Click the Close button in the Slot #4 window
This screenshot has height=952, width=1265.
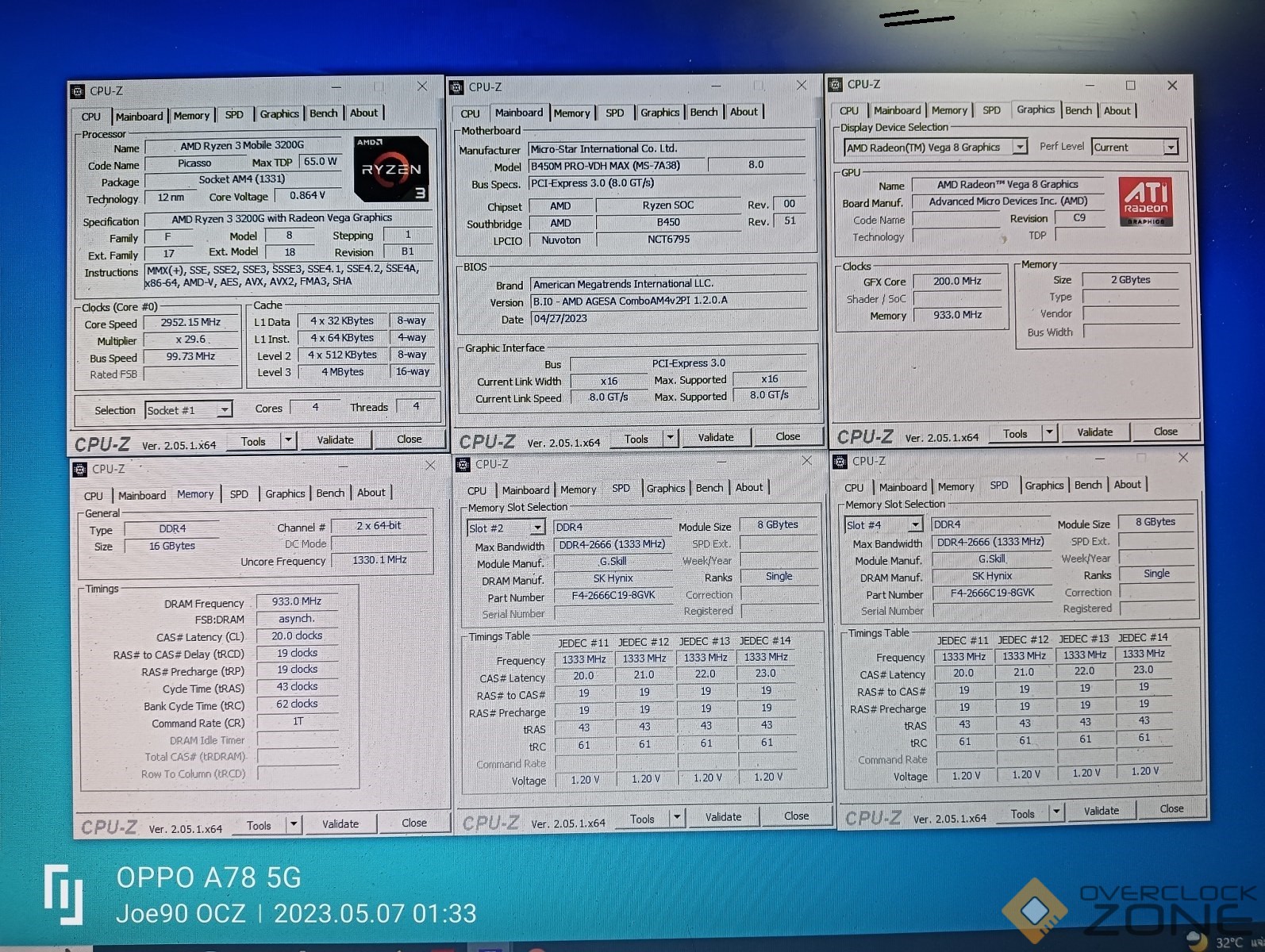click(x=1172, y=809)
